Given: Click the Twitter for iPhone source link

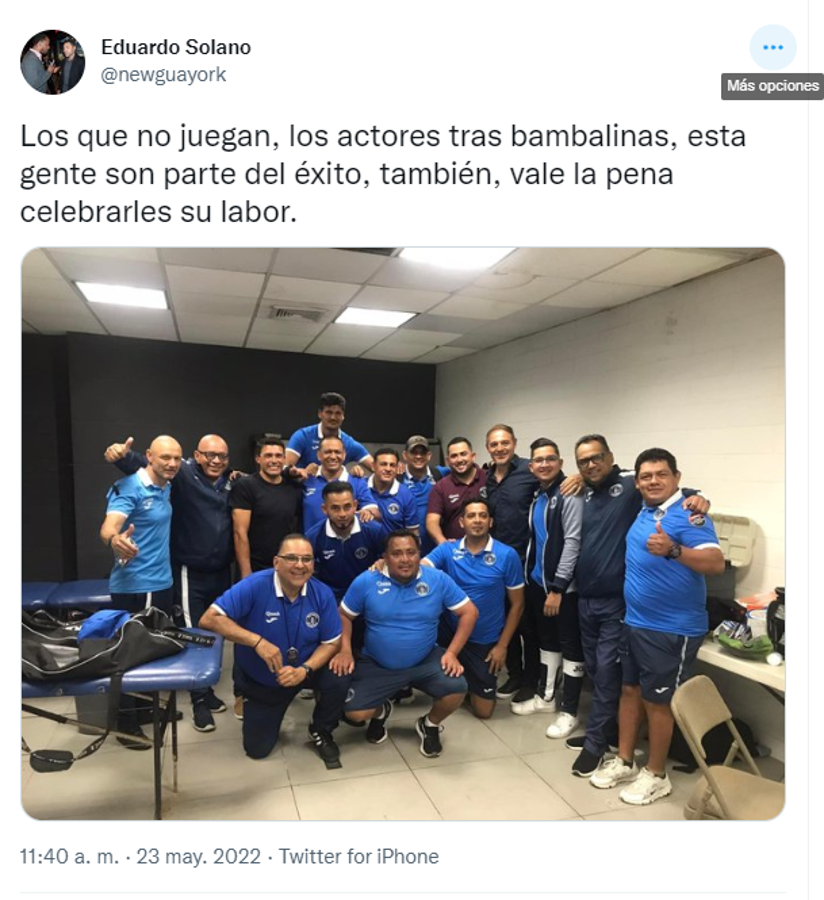Looking at the screenshot, I should pos(359,856).
